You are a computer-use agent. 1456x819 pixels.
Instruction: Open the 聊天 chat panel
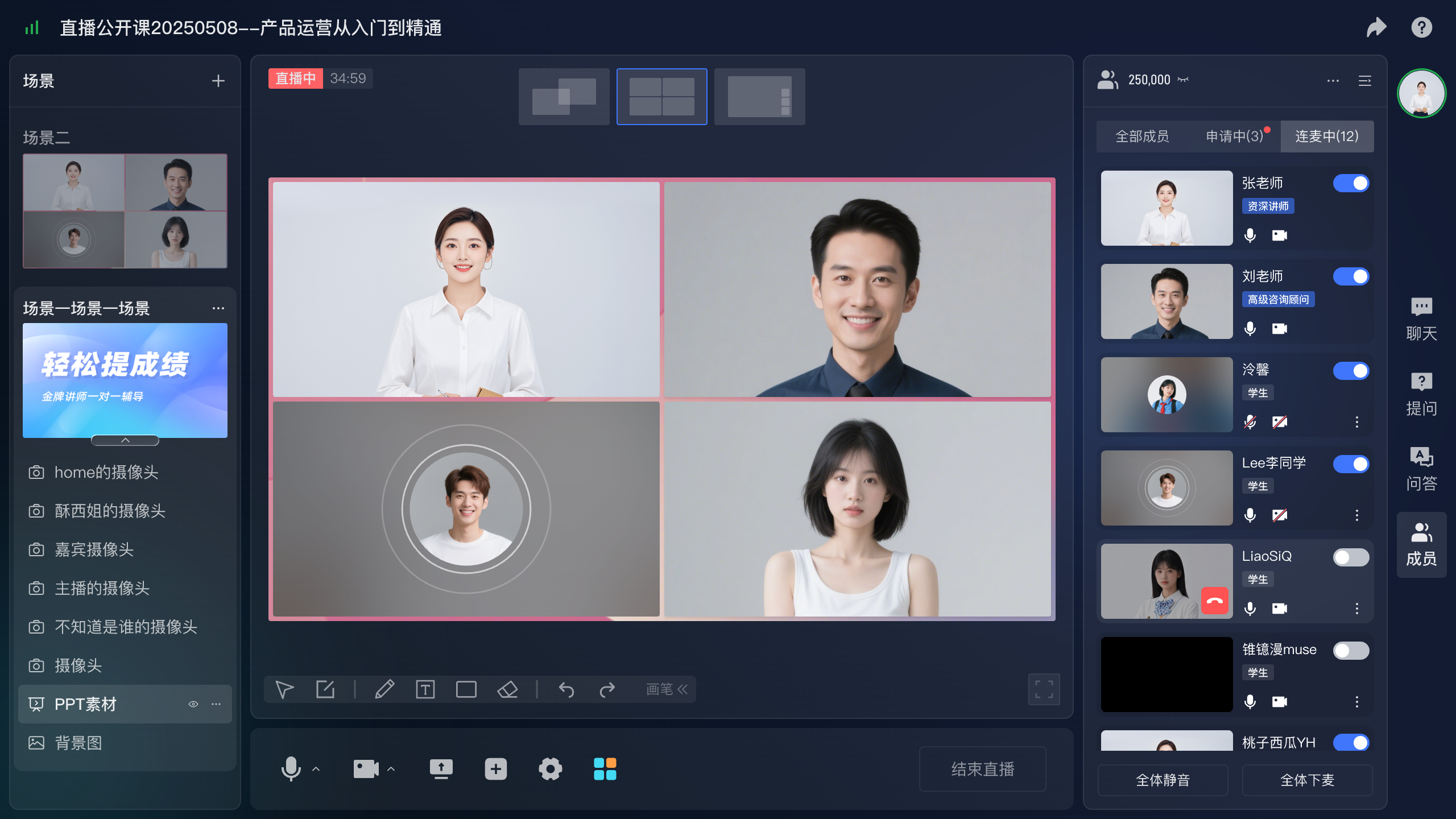(x=1422, y=318)
